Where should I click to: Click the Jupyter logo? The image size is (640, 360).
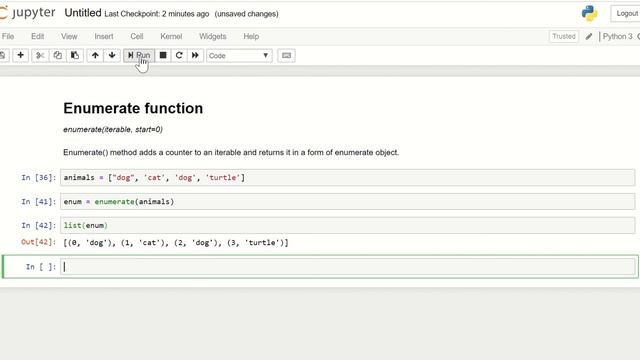click(27, 13)
